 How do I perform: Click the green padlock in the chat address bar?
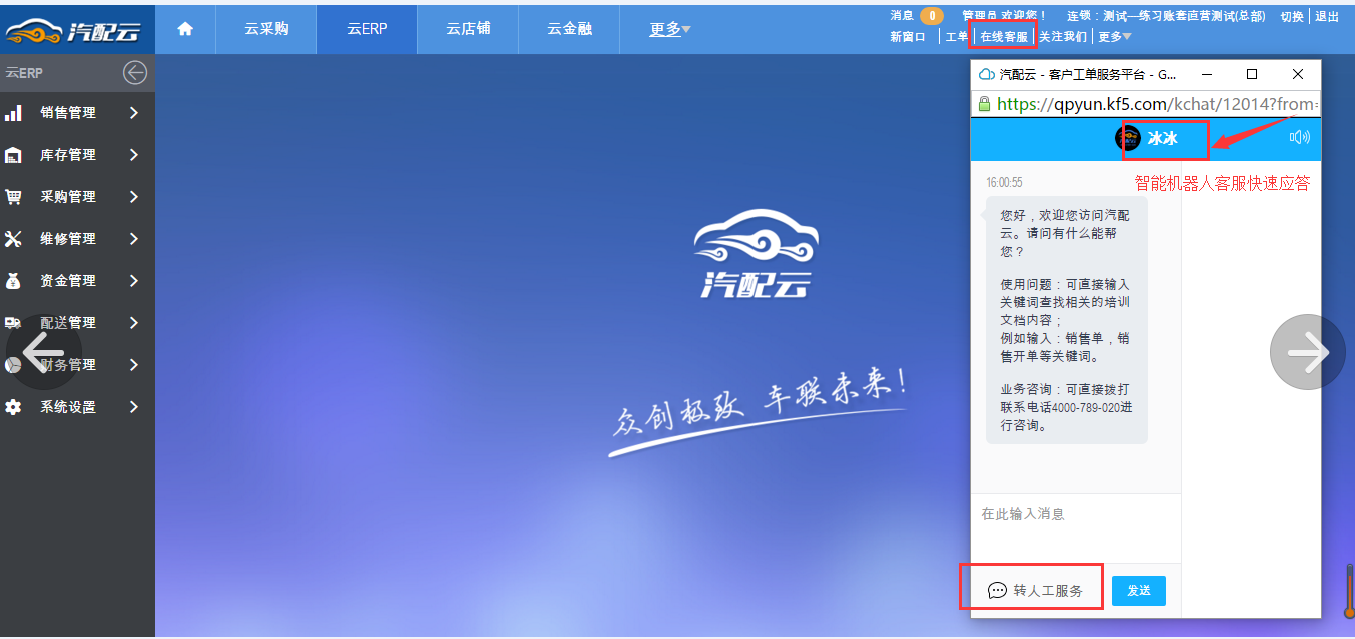click(984, 104)
